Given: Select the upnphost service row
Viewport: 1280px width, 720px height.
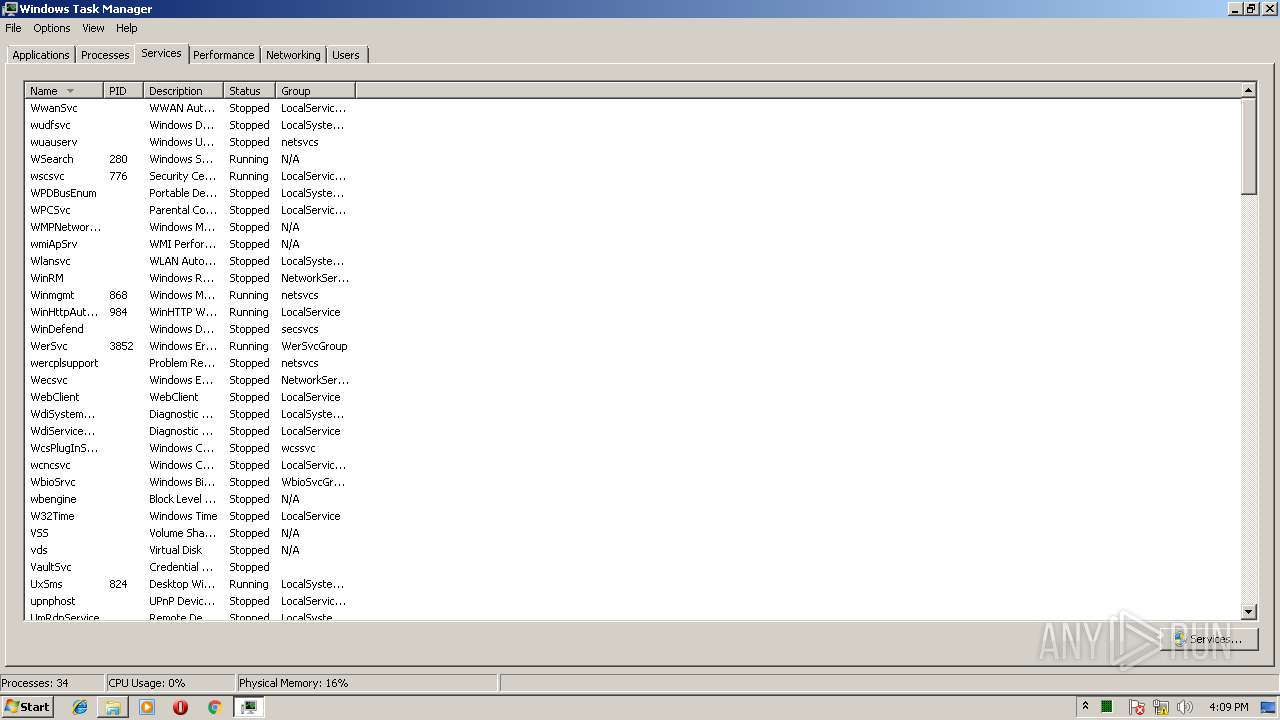Looking at the screenshot, I should (x=190, y=601).
